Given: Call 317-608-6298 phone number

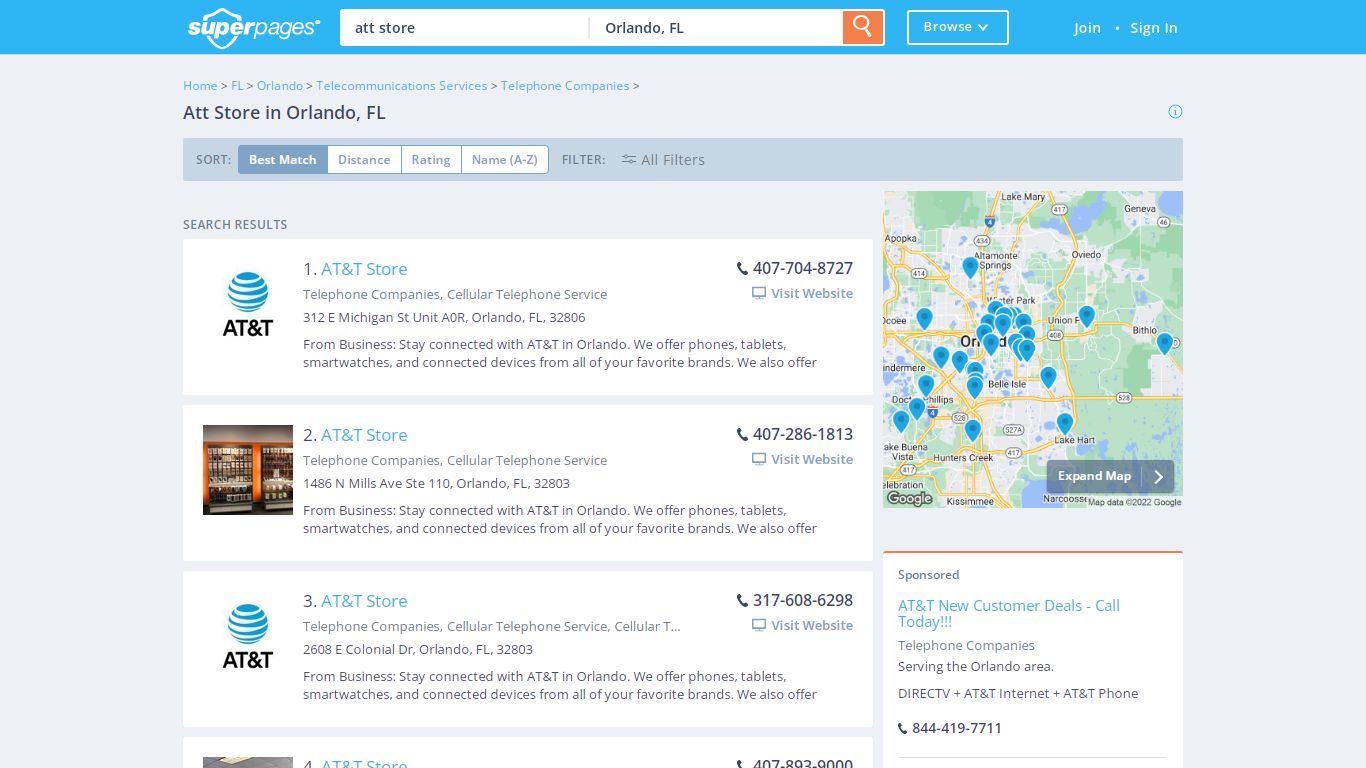Looking at the screenshot, I should pyautogui.click(x=803, y=601).
